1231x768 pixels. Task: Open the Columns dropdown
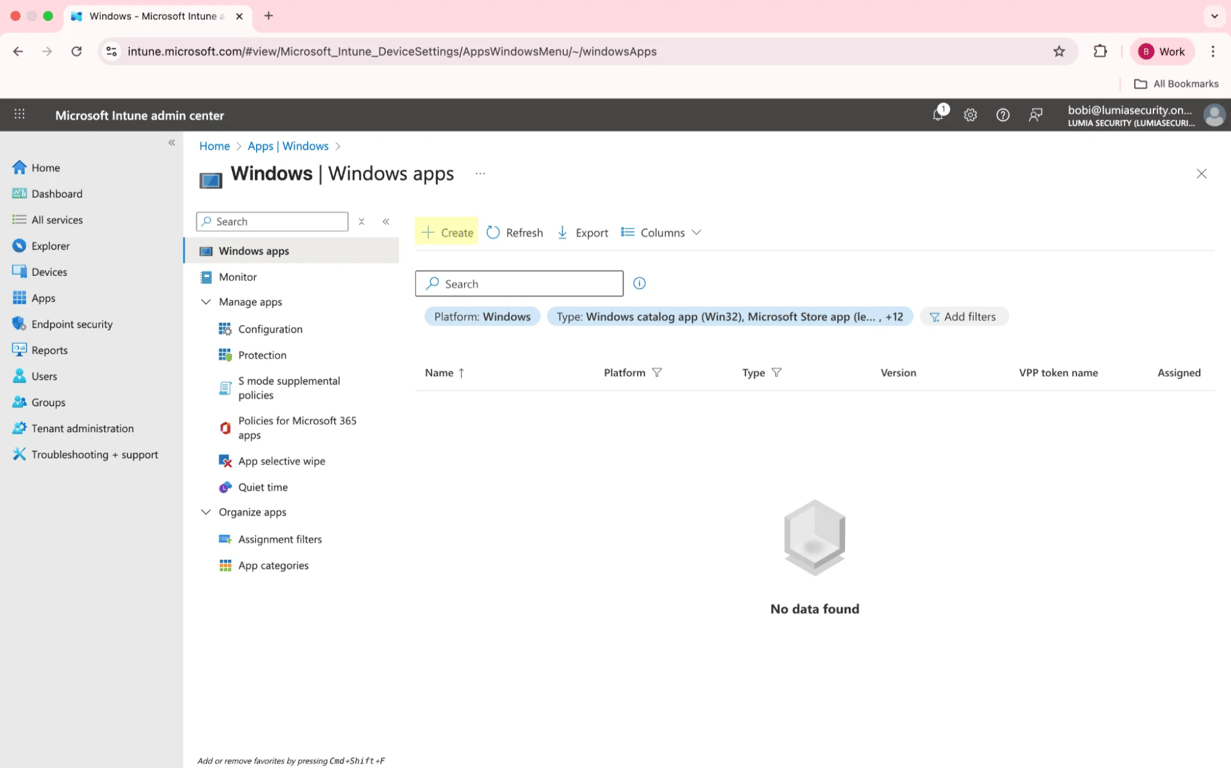(661, 232)
